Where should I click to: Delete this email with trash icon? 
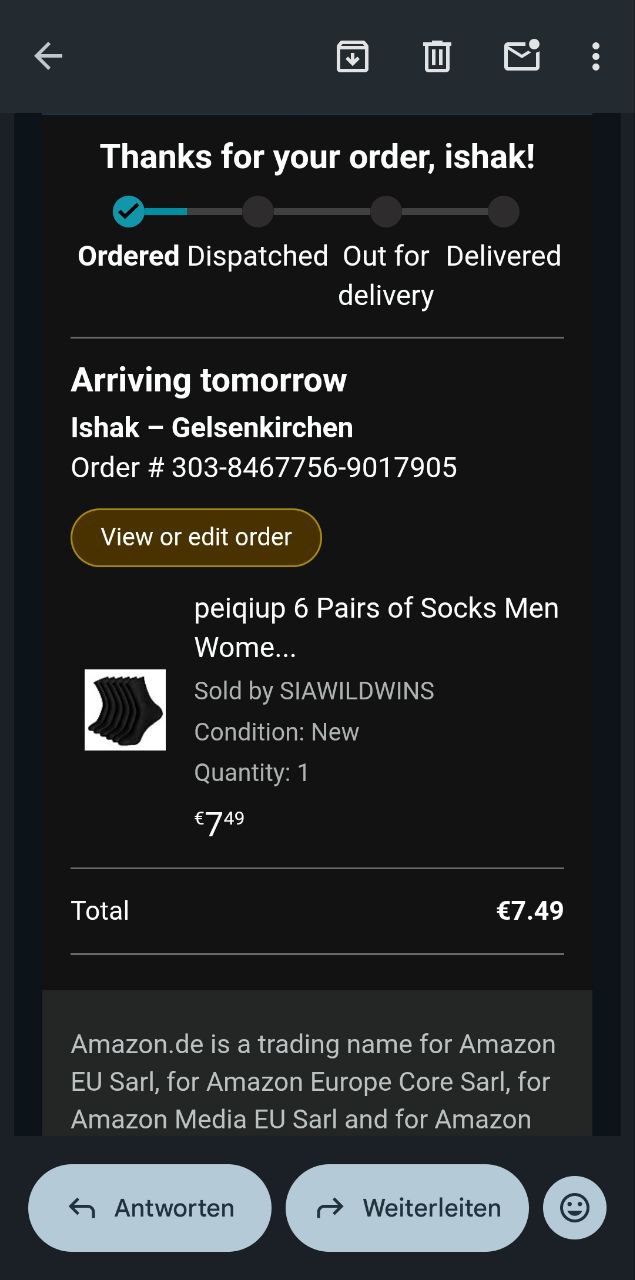(x=437, y=56)
